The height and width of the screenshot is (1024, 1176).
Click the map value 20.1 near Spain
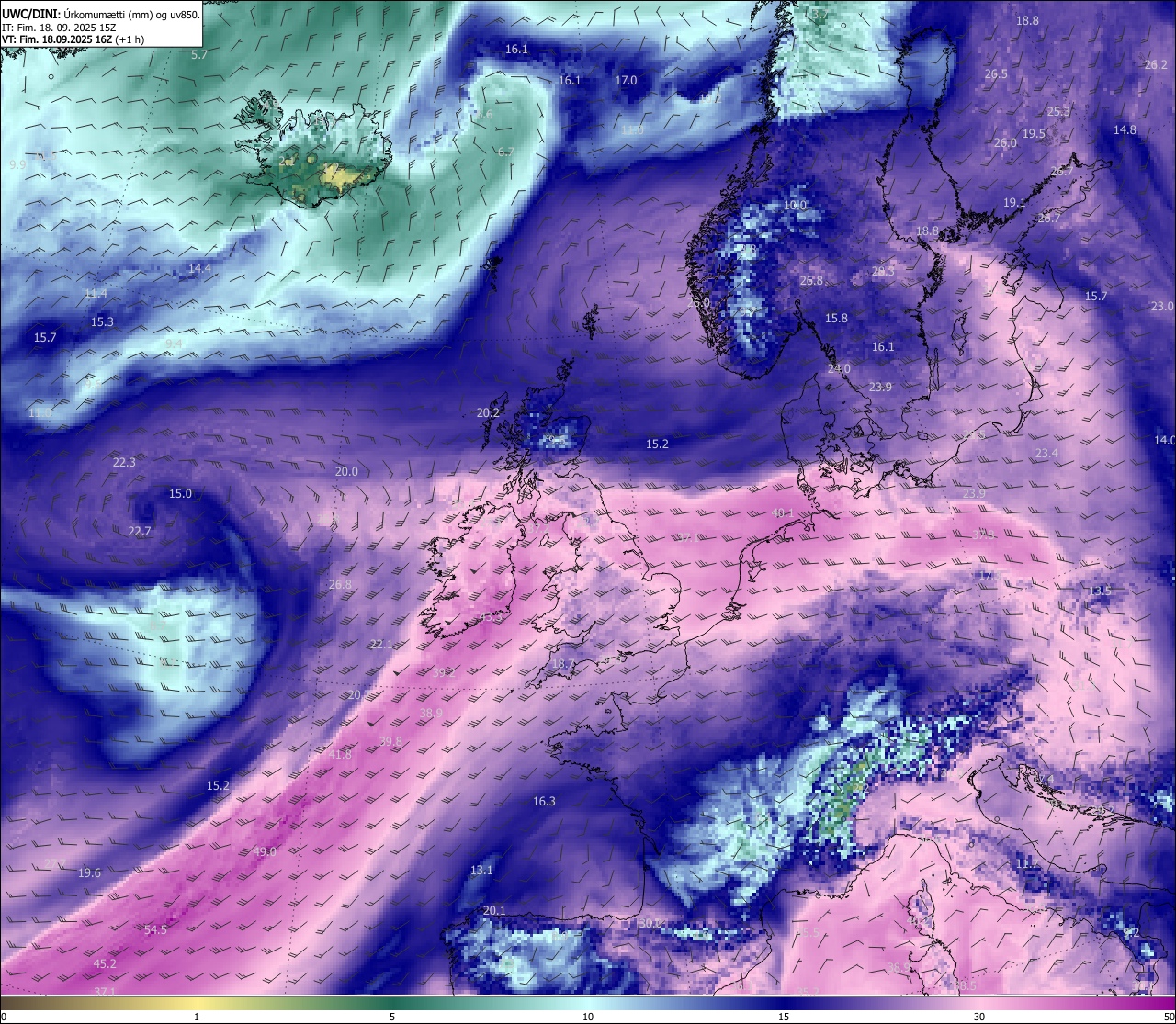click(x=494, y=911)
